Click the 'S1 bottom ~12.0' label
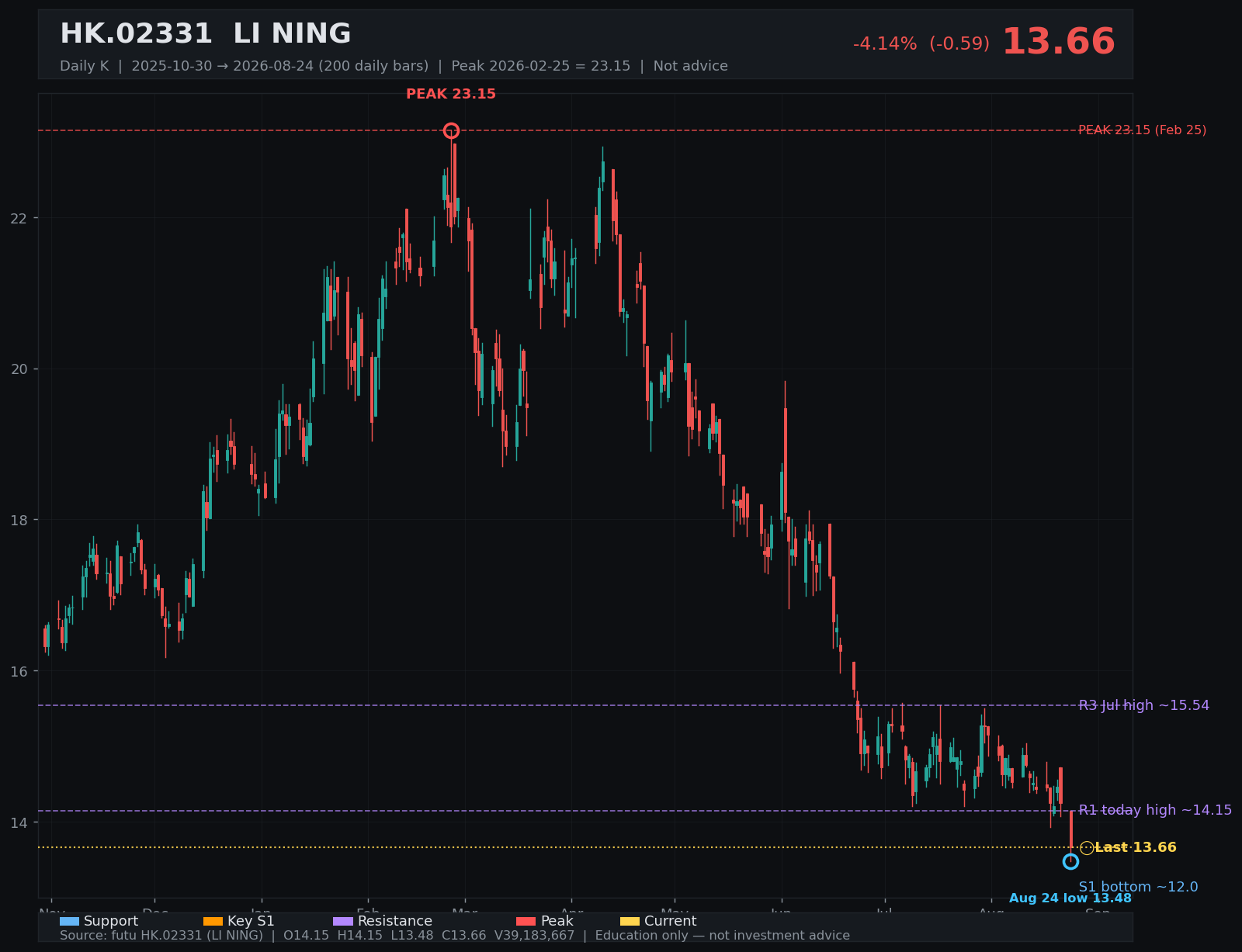The width and height of the screenshot is (1242, 952). tap(1139, 887)
